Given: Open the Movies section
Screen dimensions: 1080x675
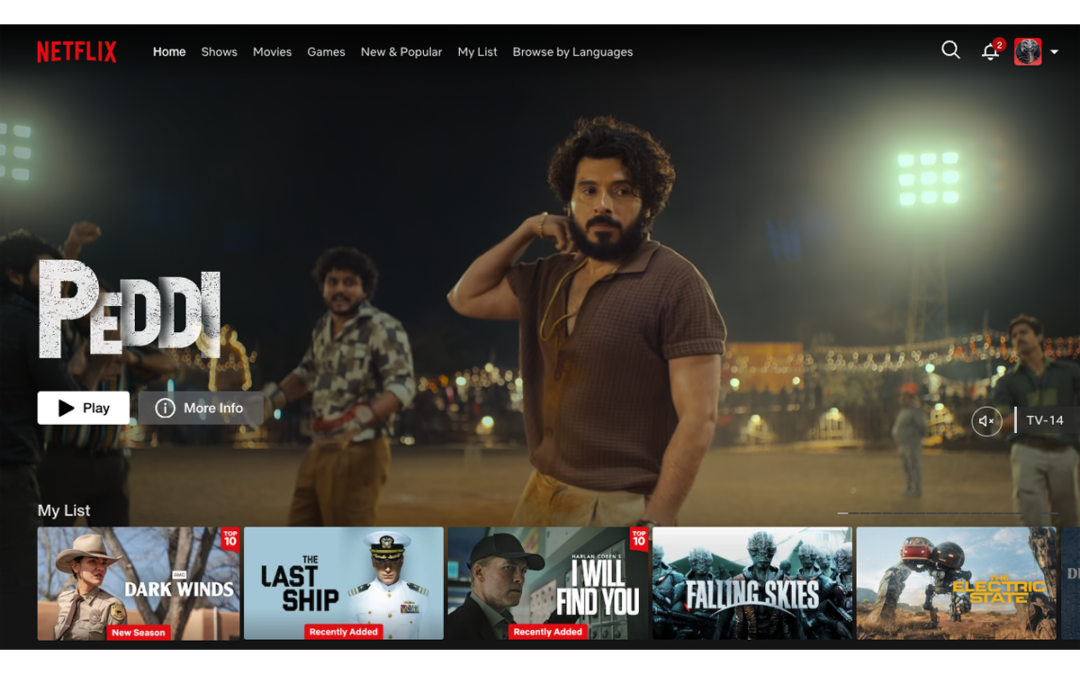Looking at the screenshot, I should [x=272, y=52].
